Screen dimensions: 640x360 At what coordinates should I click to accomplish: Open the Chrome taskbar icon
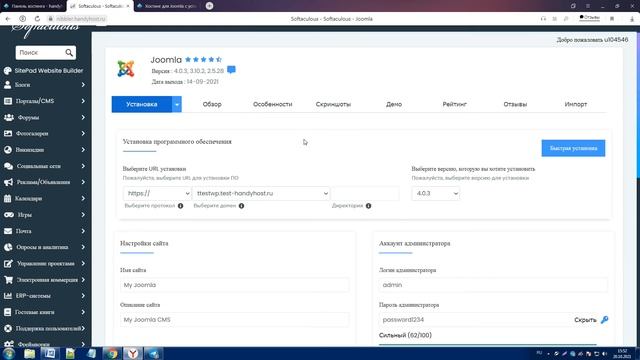(x=112, y=353)
